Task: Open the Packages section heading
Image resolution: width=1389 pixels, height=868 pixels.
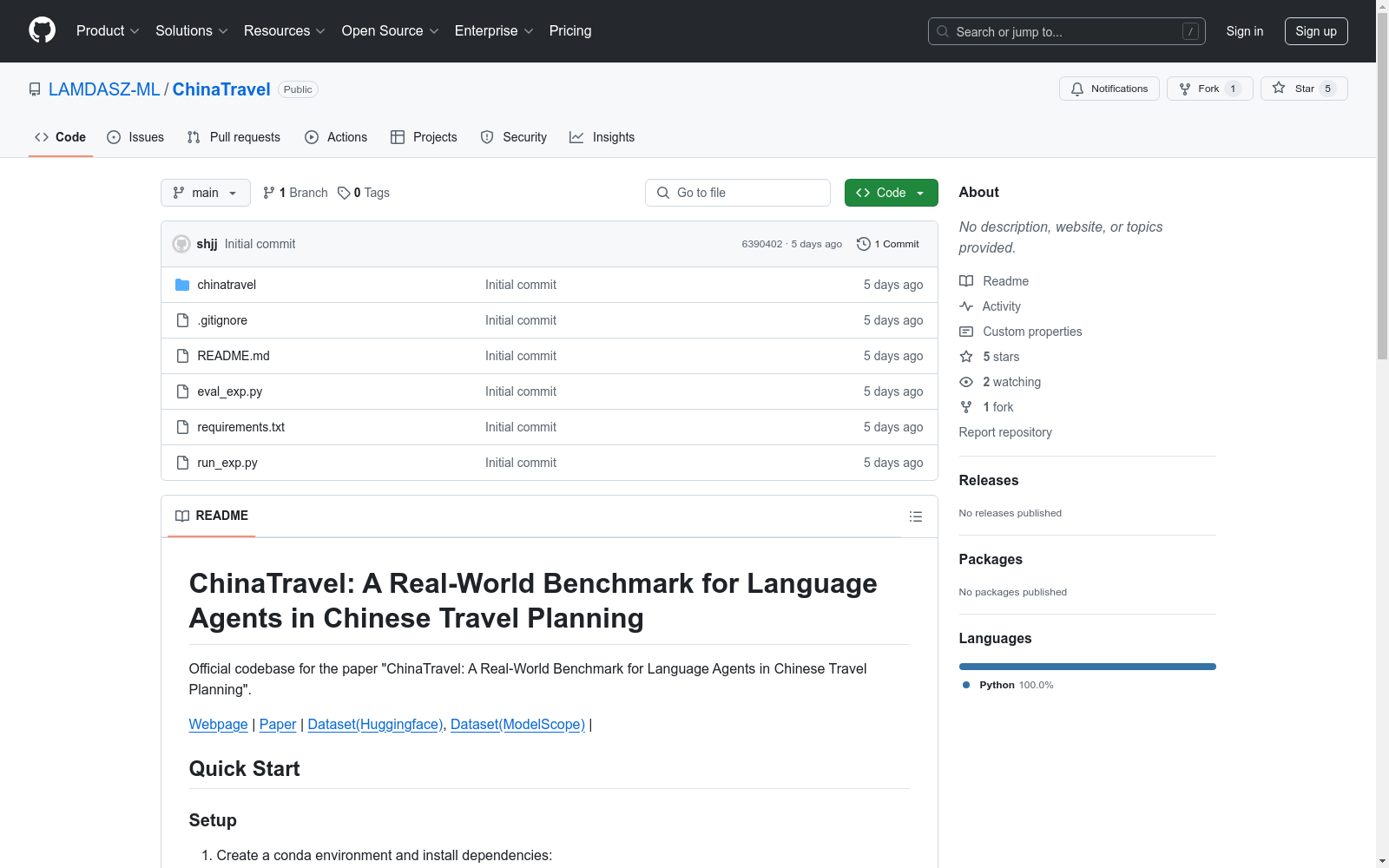Action: [991, 559]
